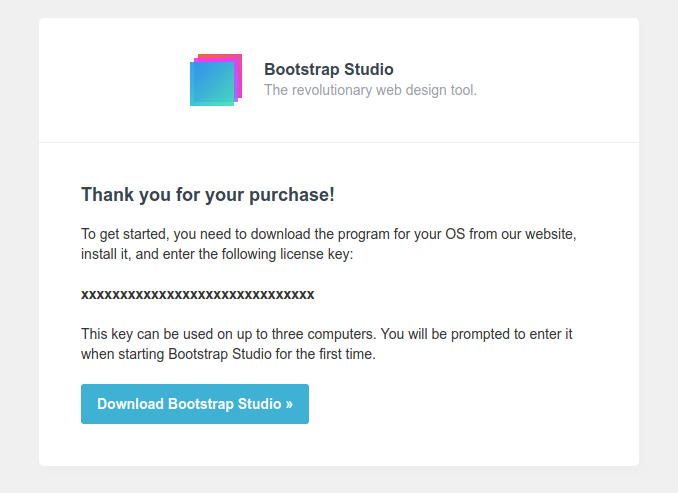Click the 'This key can be used' paragraph
678x493 pixels.
coord(326,343)
